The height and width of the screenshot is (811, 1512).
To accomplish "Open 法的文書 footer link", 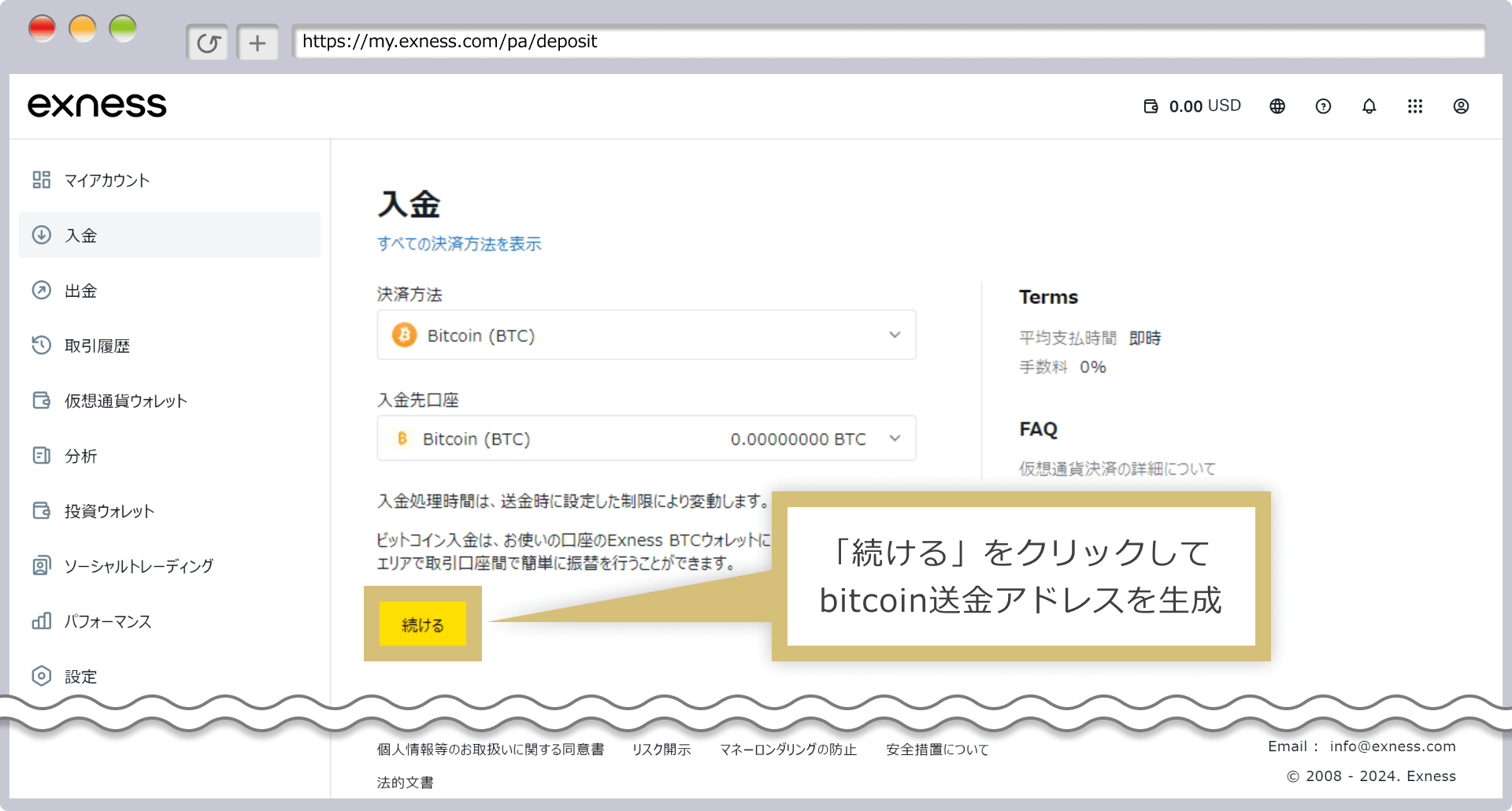I will tap(405, 782).
